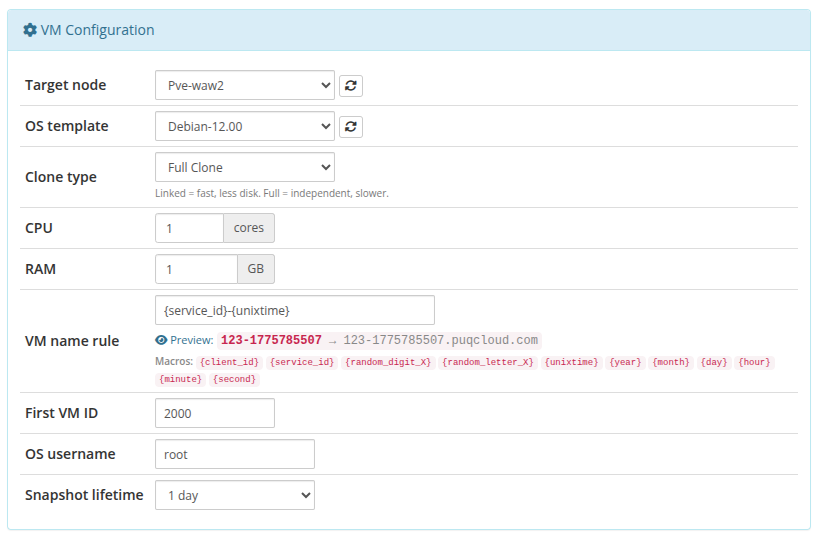Click the 'VM name rule' label
The image size is (822, 539).
point(72,341)
